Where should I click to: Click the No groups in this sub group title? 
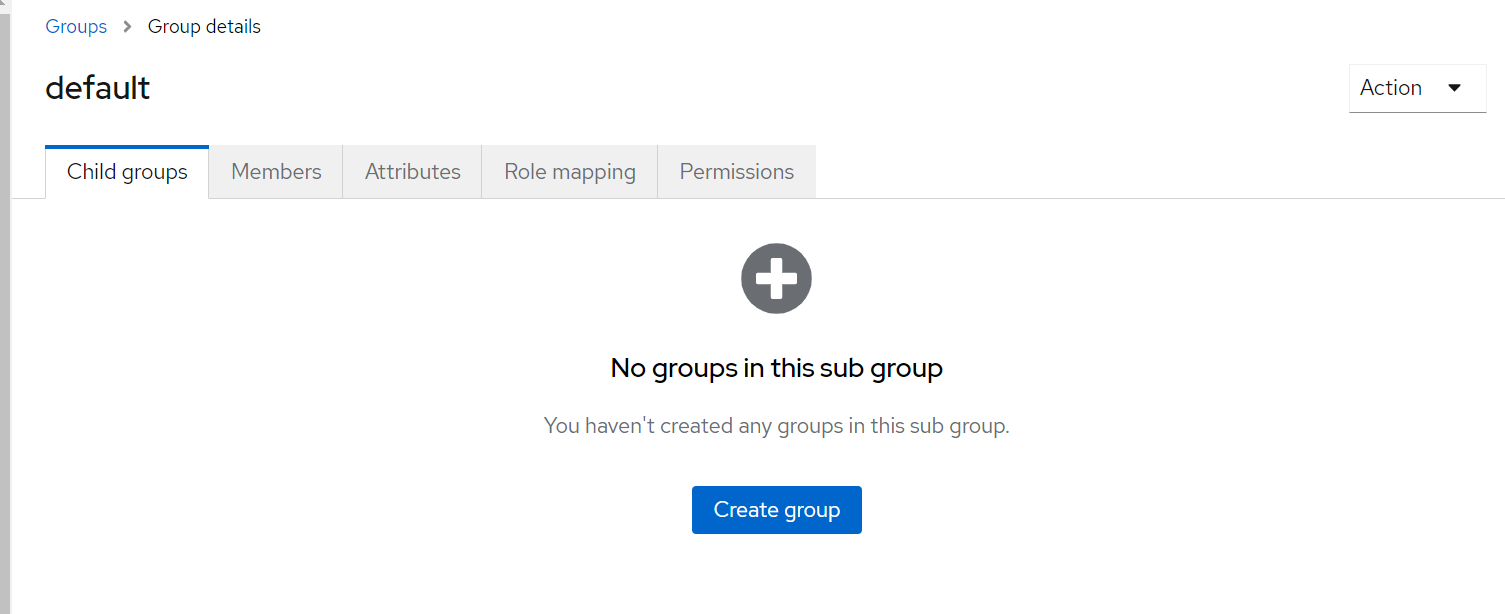(x=776, y=368)
